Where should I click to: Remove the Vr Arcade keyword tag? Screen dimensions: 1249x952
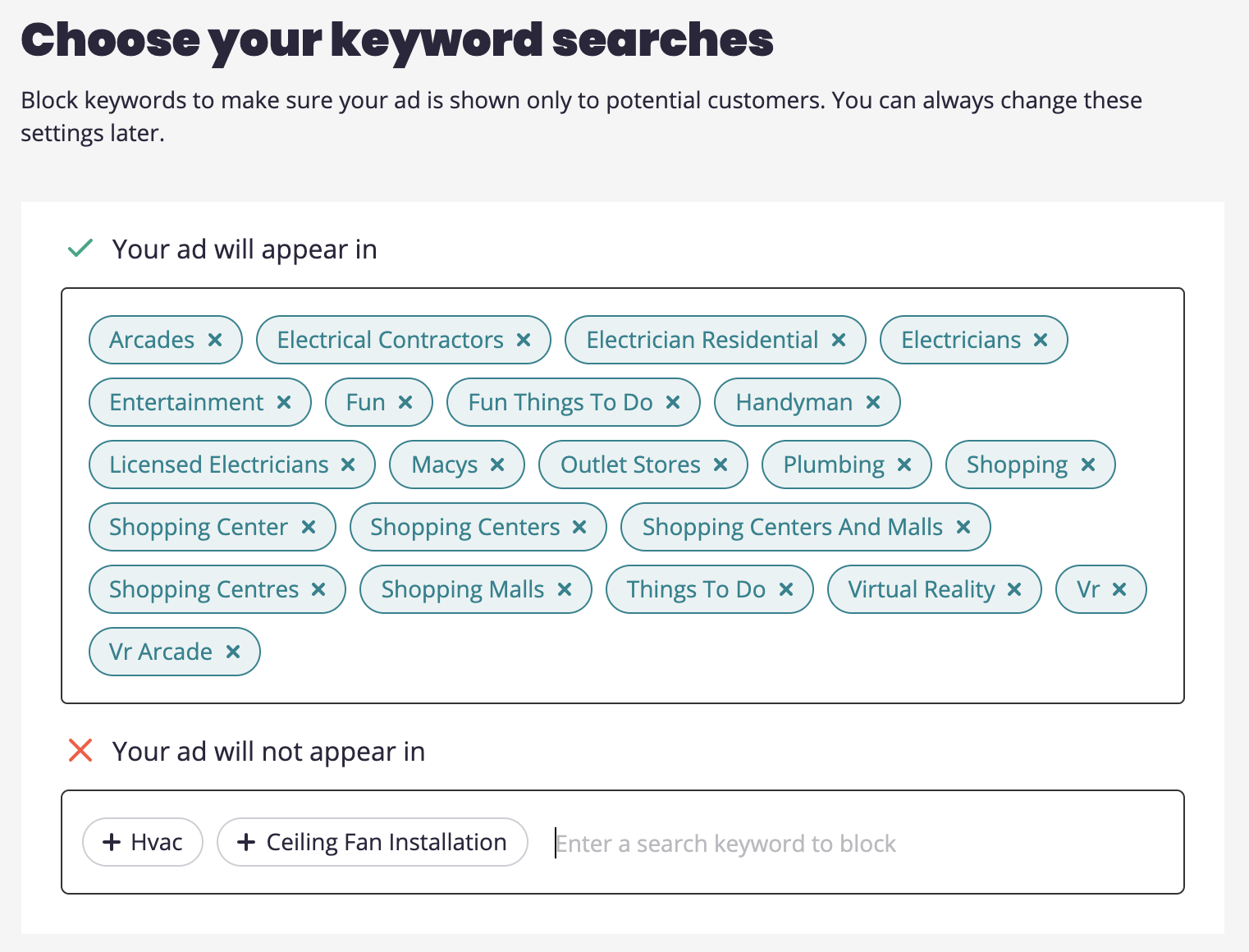233,652
